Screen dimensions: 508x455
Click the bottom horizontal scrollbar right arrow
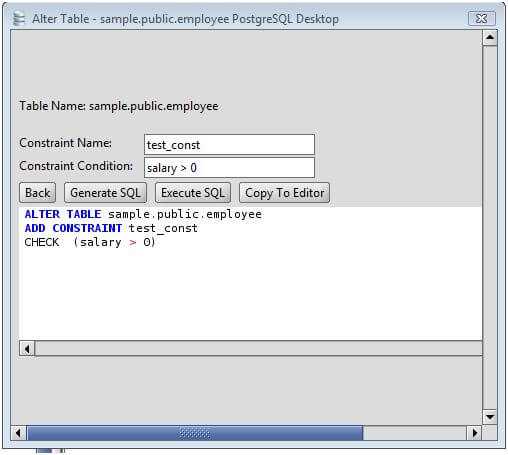474,433
